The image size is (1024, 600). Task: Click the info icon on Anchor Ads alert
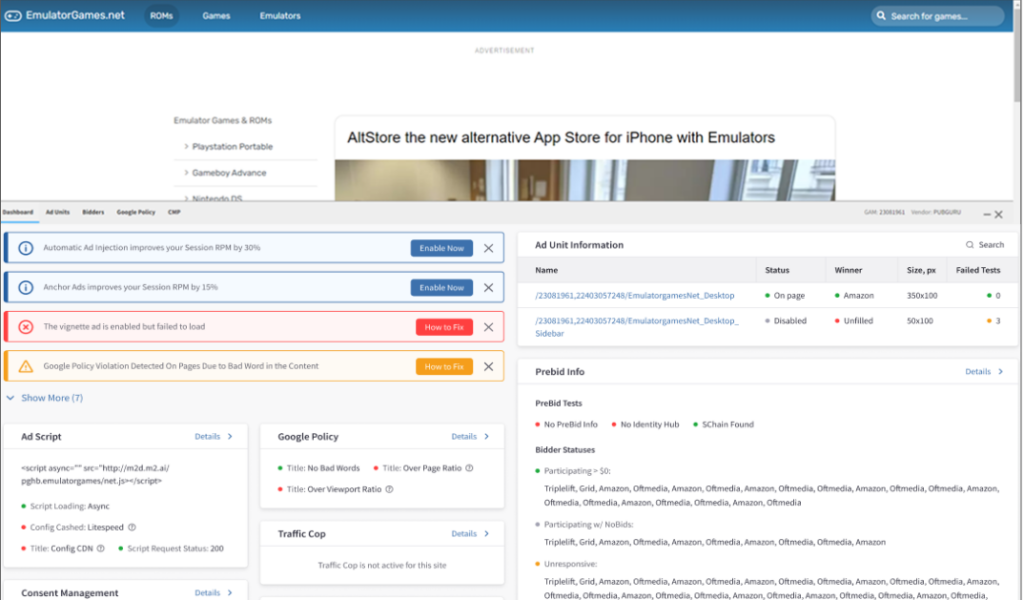[x=25, y=287]
